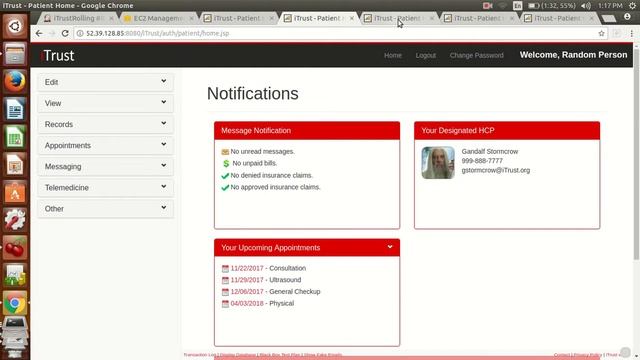Image resolution: width=640 pixels, height=360 pixels.
Task: Click Home in the iTrust navbar
Action: coord(393,55)
